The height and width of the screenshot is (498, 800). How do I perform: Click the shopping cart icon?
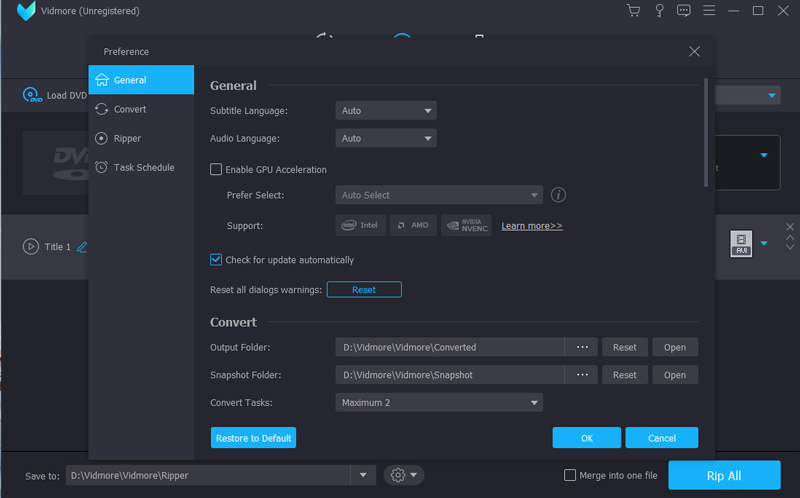click(633, 11)
